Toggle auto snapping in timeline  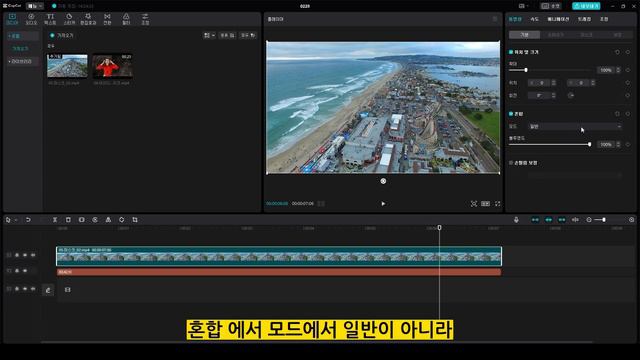tap(549, 220)
